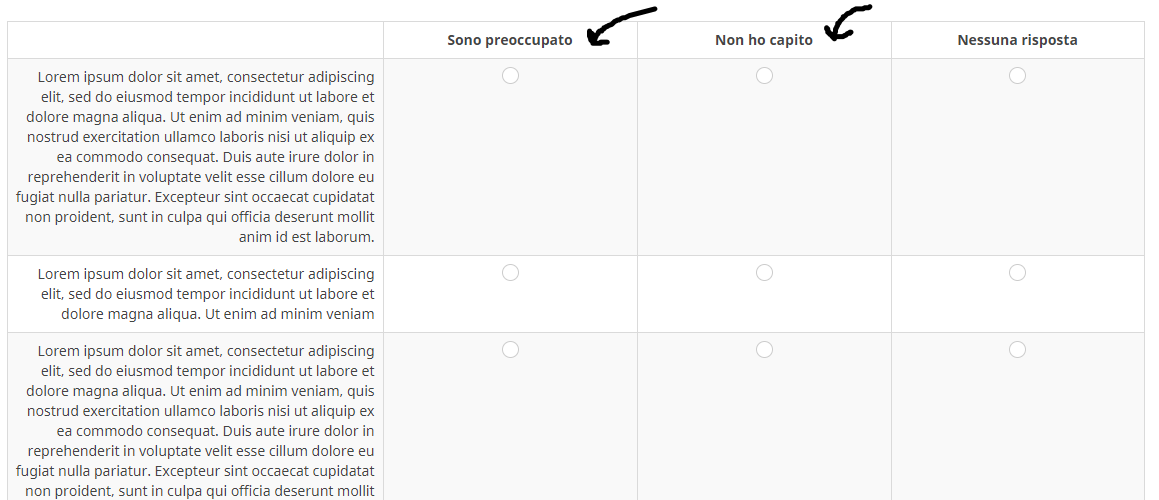Click the first question's Lorem ipsum paragraph
1159x500 pixels.
[196, 157]
